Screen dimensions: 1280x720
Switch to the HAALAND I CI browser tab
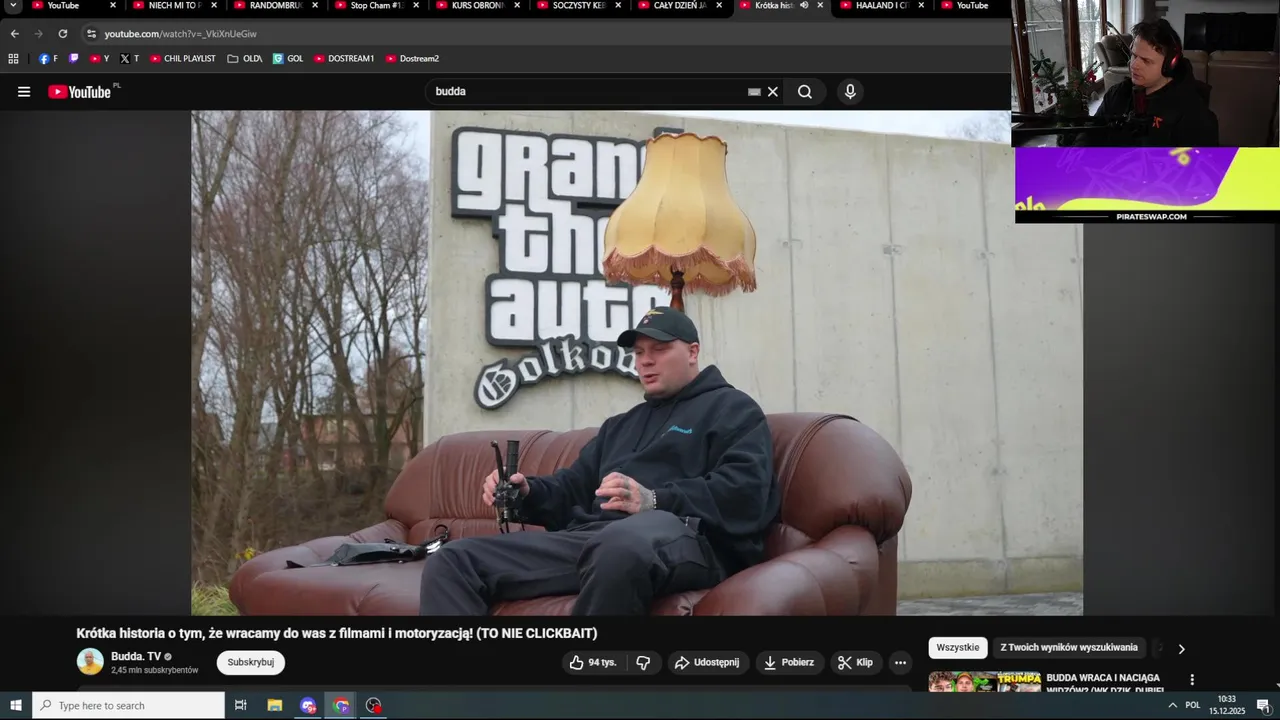pos(882,6)
